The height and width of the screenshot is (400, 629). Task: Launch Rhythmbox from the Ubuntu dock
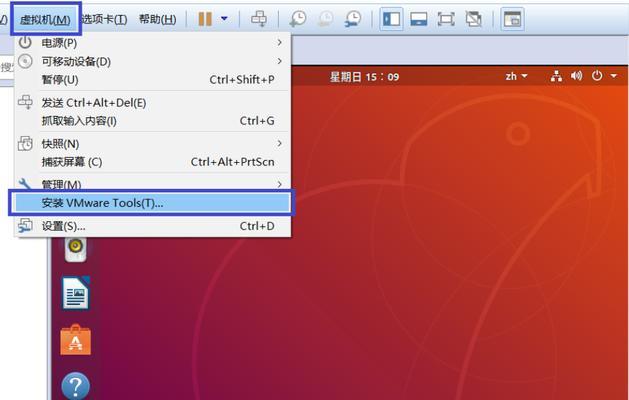pos(75,248)
